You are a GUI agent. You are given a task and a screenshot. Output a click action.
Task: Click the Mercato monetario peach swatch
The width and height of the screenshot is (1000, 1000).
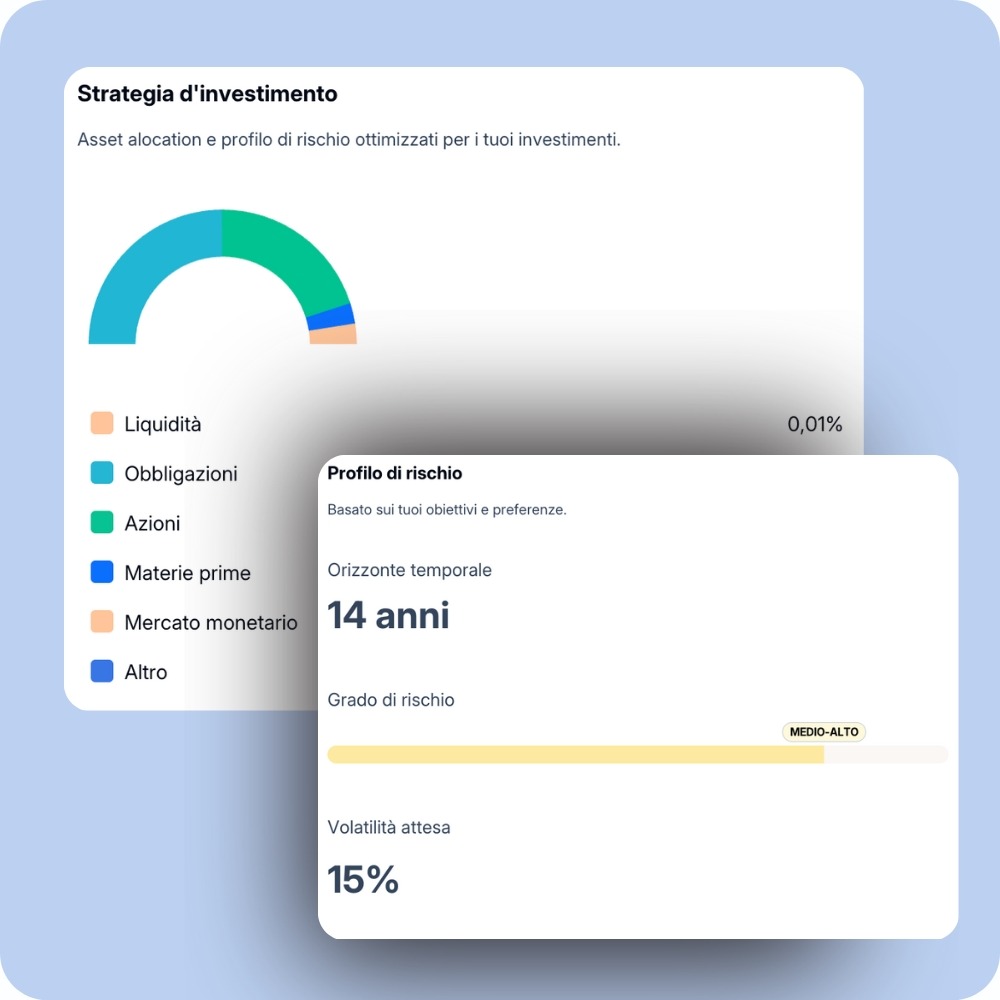(102, 622)
